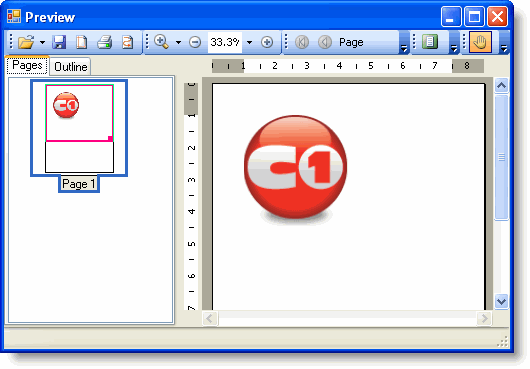Expand the Open file dropdown arrow
Image resolution: width=530 pixels, height=369 pixels.
[42, 43]
